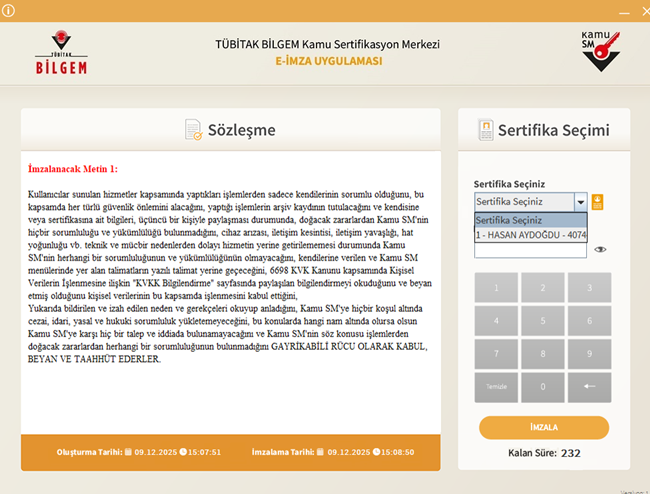Click the 'İmzalanacak Metin 1:' heading
This screenshot has height=494, width=650.
tap(73, 169)
